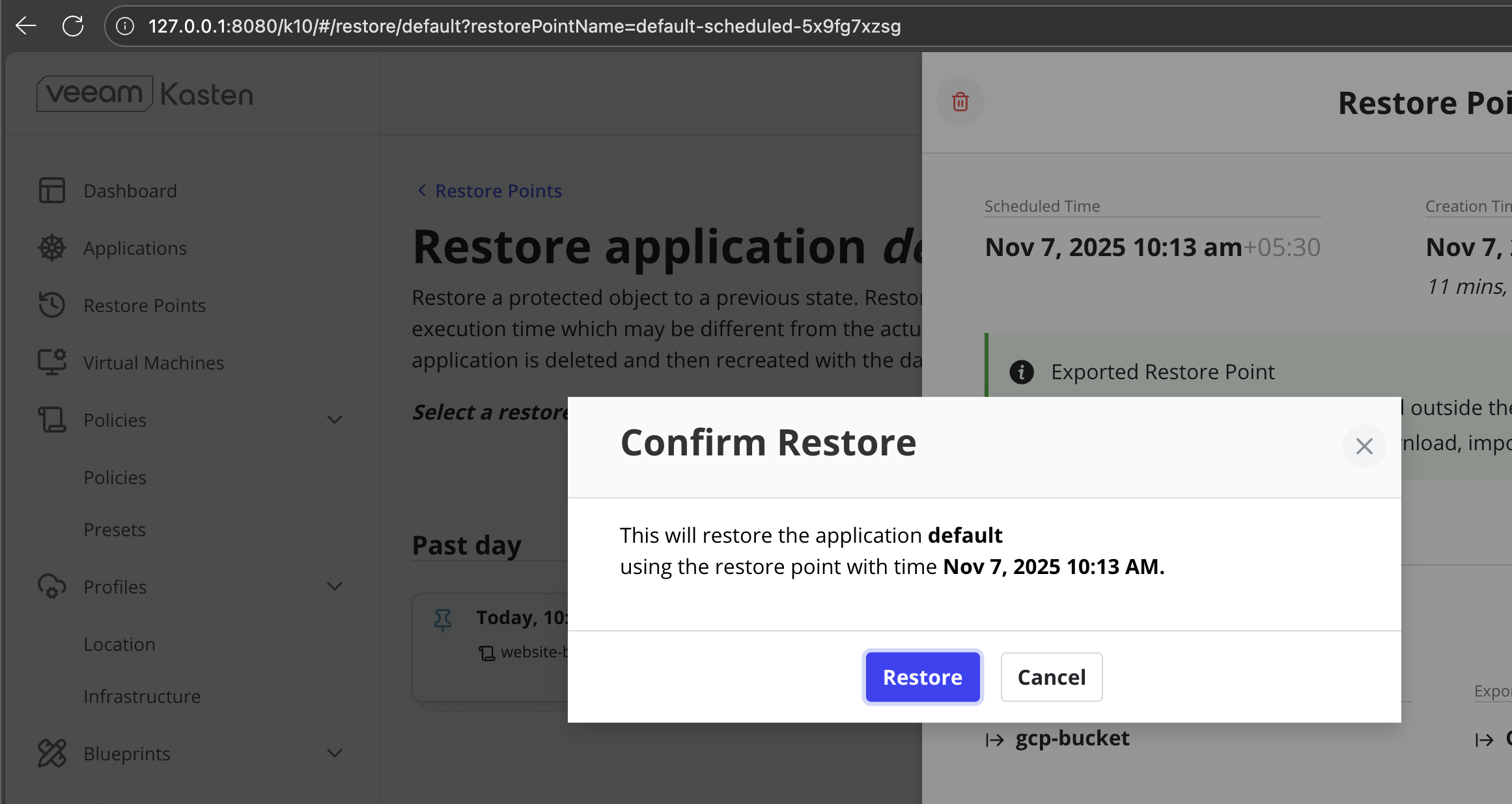
Task: Click the Profiles cloud gear icon
Action: pos(51,586)
